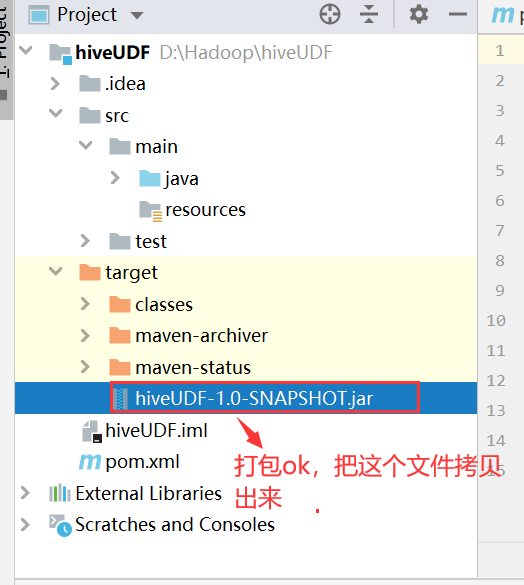Viewport: 524px width, 585px height.
Task: Select the maven-archiver label
Action: 202,336
